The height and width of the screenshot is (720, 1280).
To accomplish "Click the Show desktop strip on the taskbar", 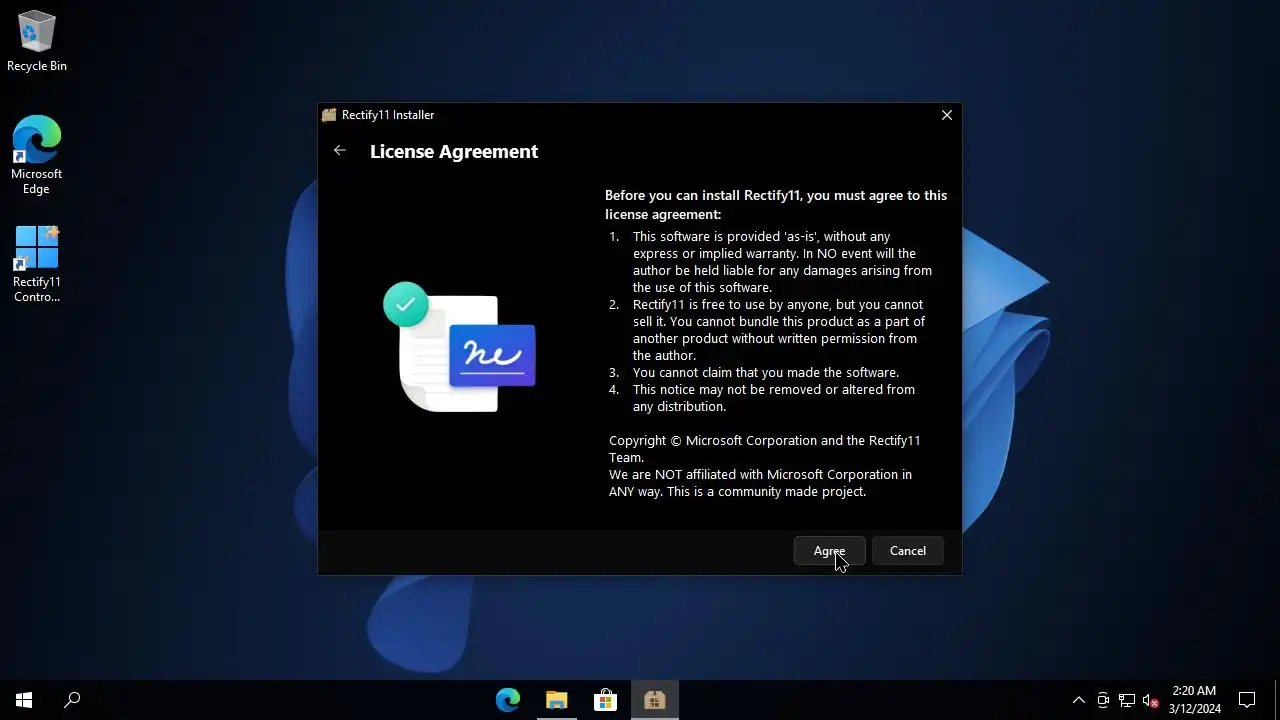I will pos(1277,700).
